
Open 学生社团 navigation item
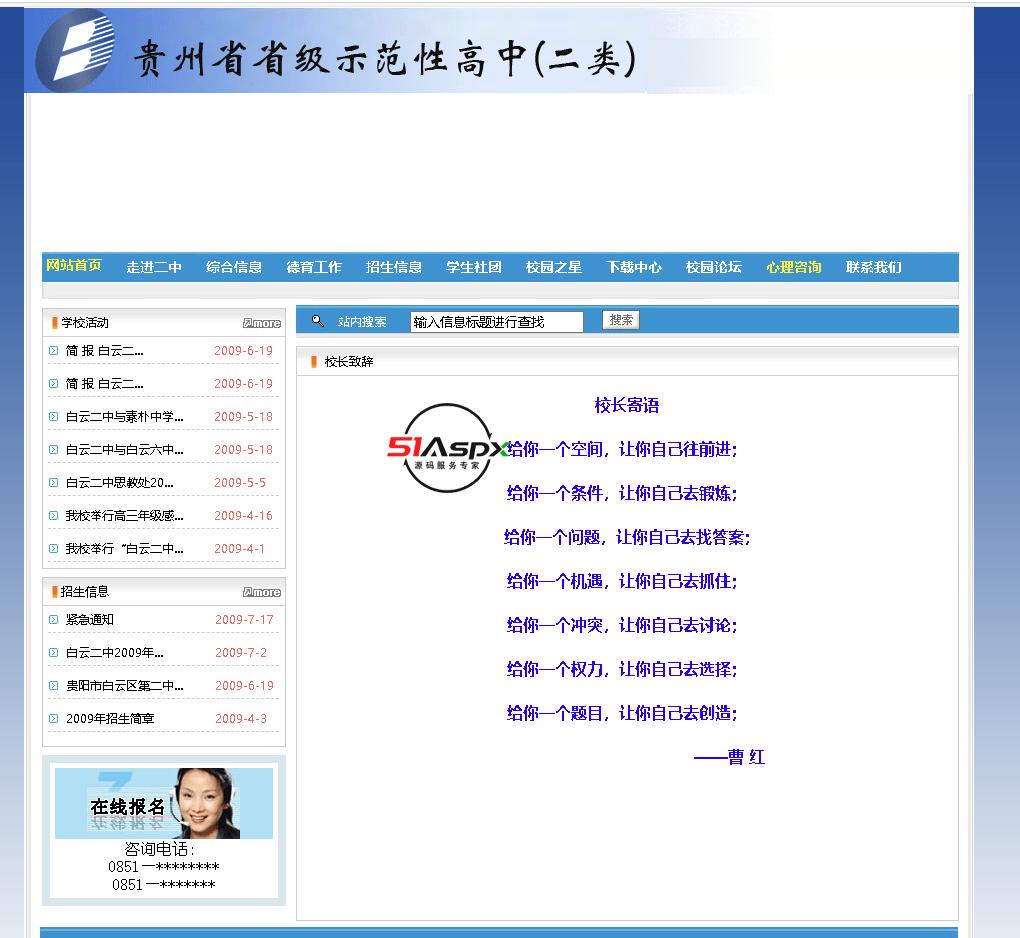(x=474, y=267)
